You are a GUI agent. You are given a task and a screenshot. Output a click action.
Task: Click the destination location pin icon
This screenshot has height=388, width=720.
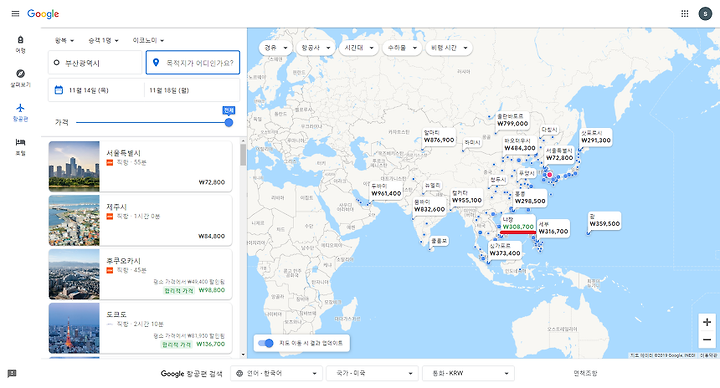pos(156,62)
